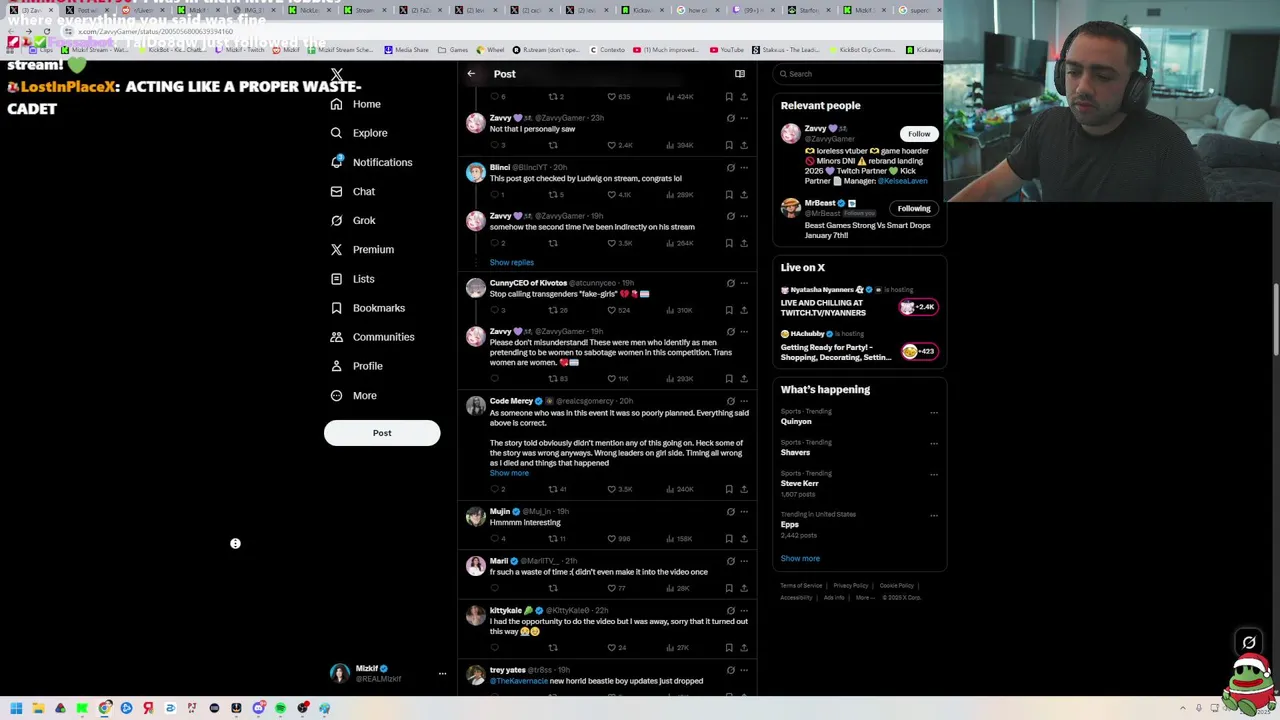Like Blinci's reply about Ludwig

click(611, 194)
